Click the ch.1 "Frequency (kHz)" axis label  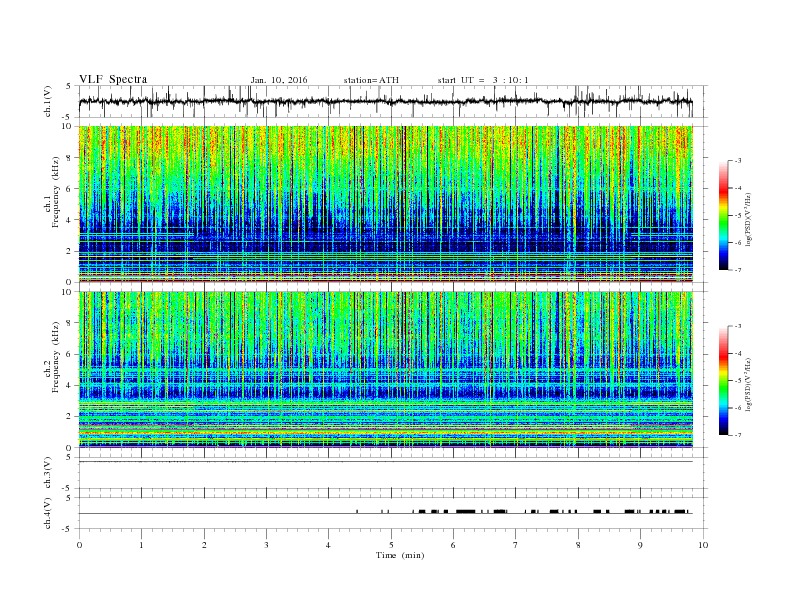[x=56, y=192]
